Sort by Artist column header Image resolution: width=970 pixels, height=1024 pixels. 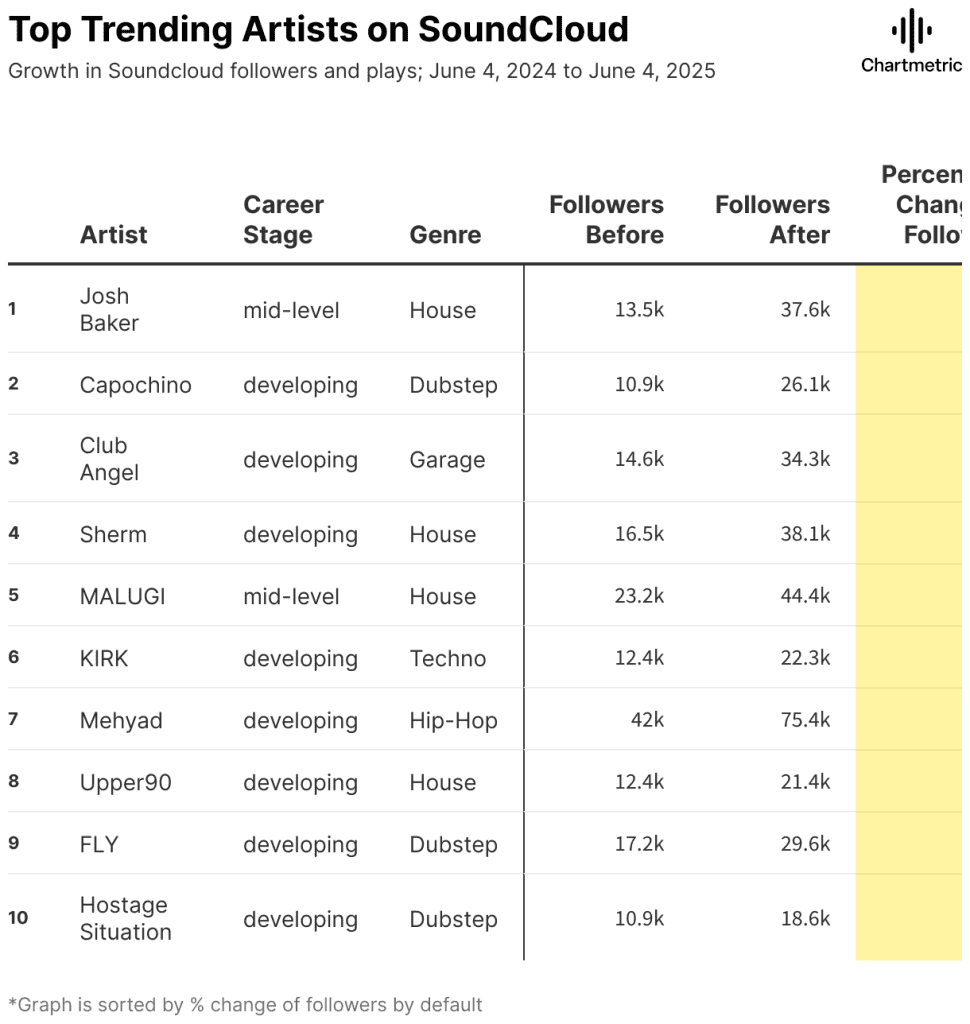point(114,234)
